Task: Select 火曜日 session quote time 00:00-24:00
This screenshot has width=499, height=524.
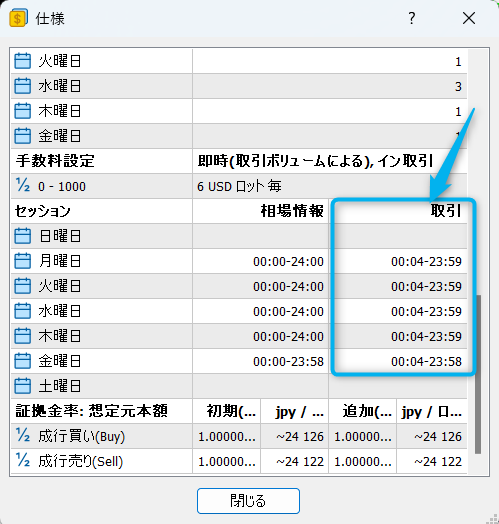Action: pyautogui.click(x=288, y=286)
